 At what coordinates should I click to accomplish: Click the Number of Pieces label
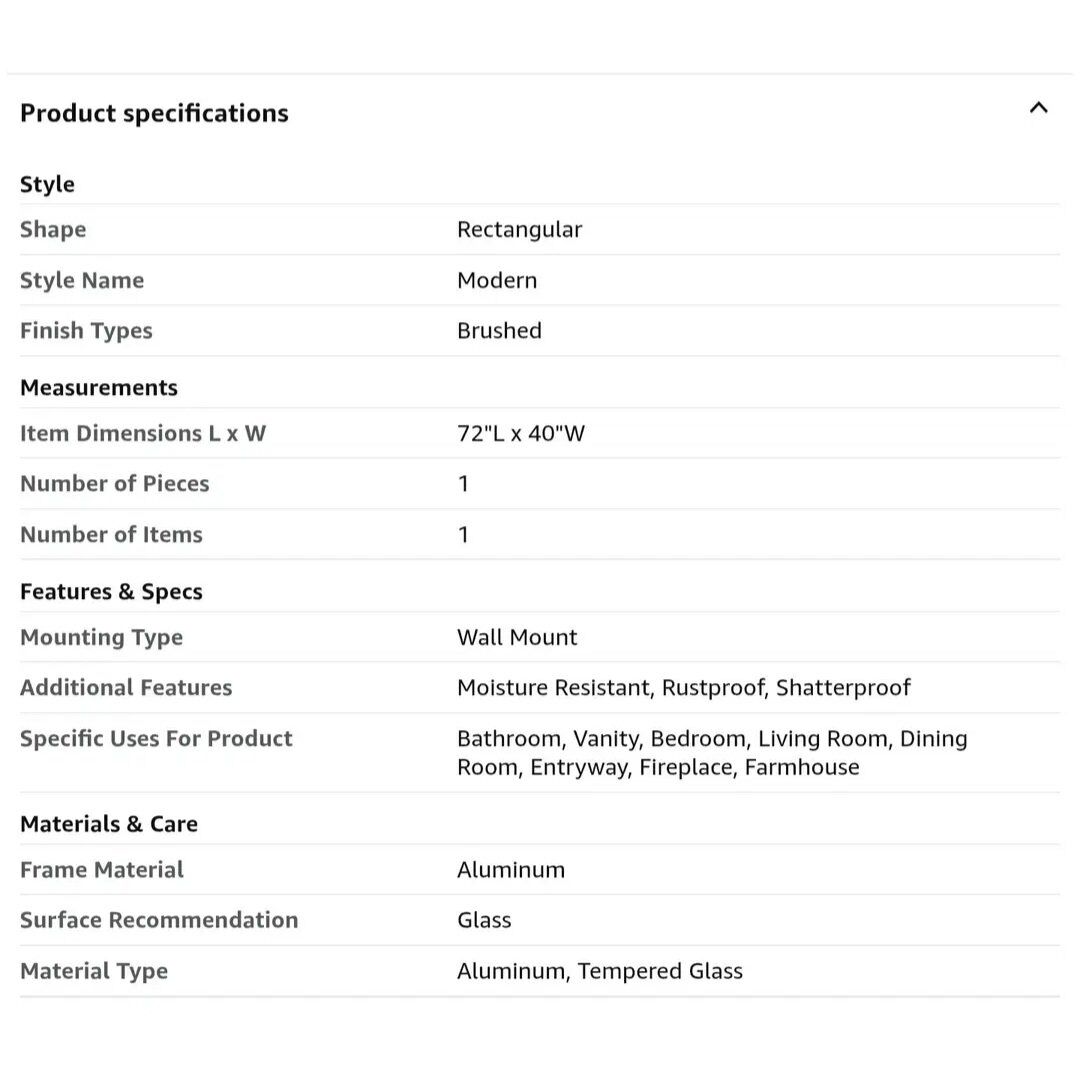[115, 483]
